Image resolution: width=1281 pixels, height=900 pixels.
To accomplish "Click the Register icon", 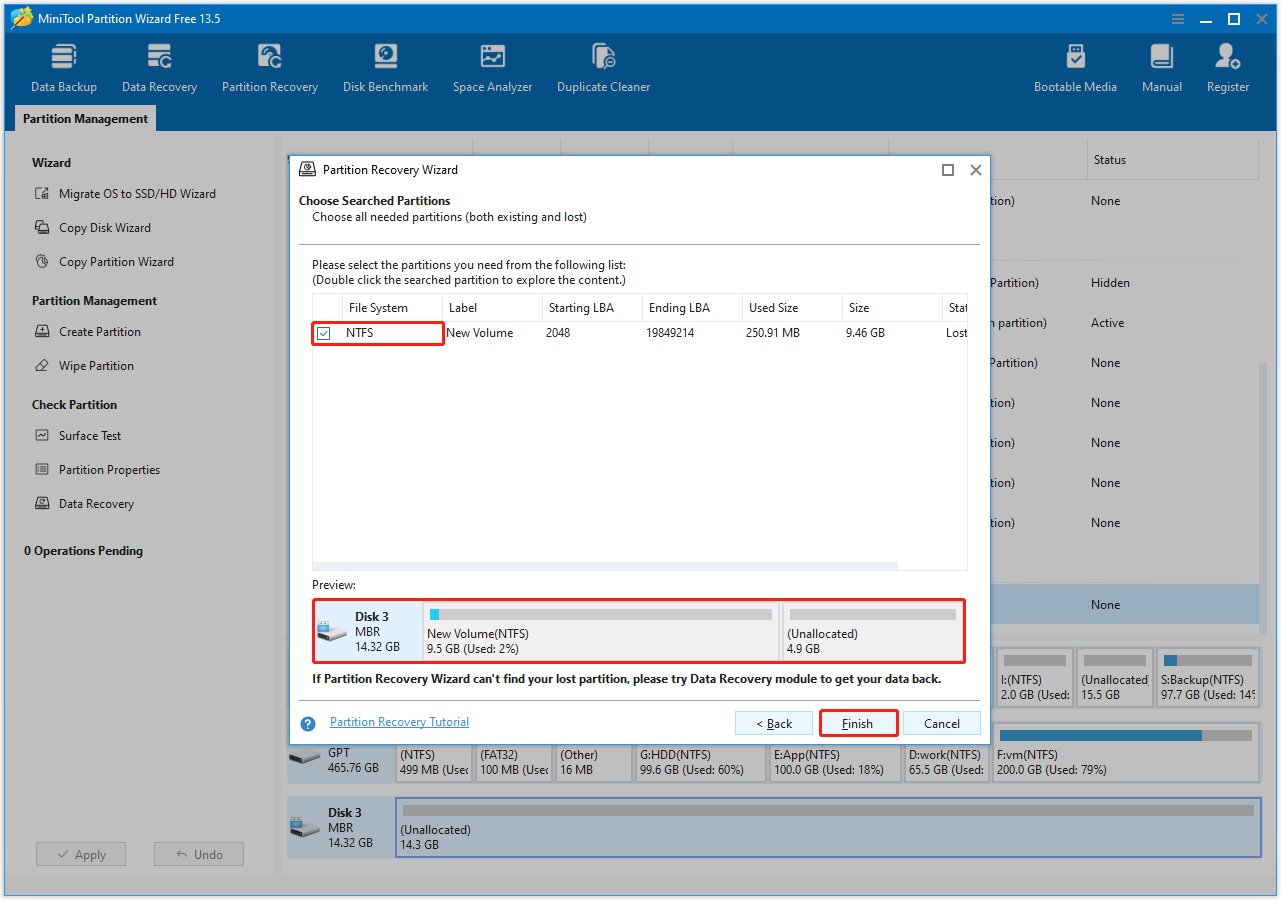I will (x=1227, y=66).
